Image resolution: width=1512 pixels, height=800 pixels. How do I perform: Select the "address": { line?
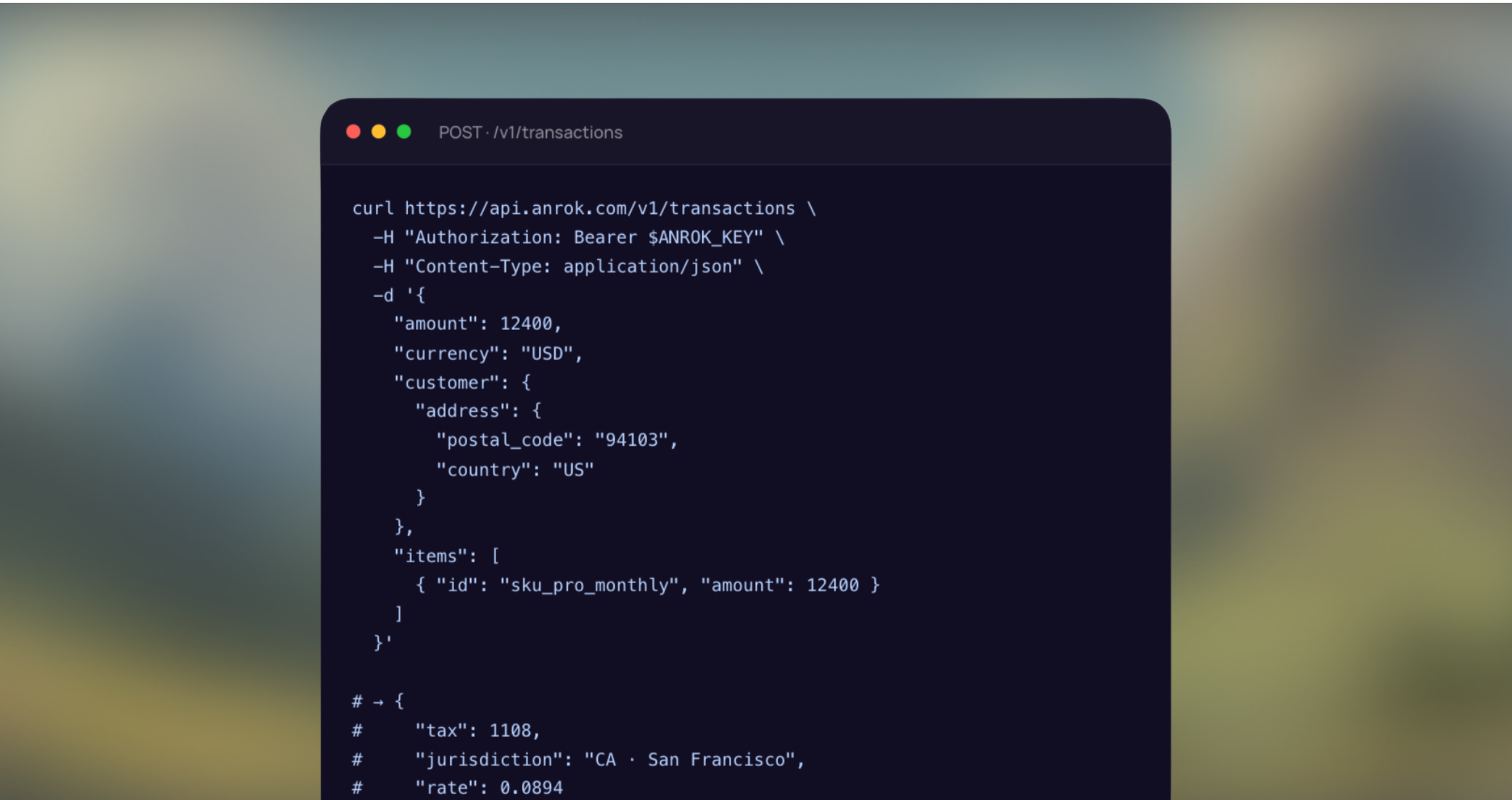(479, 411)
